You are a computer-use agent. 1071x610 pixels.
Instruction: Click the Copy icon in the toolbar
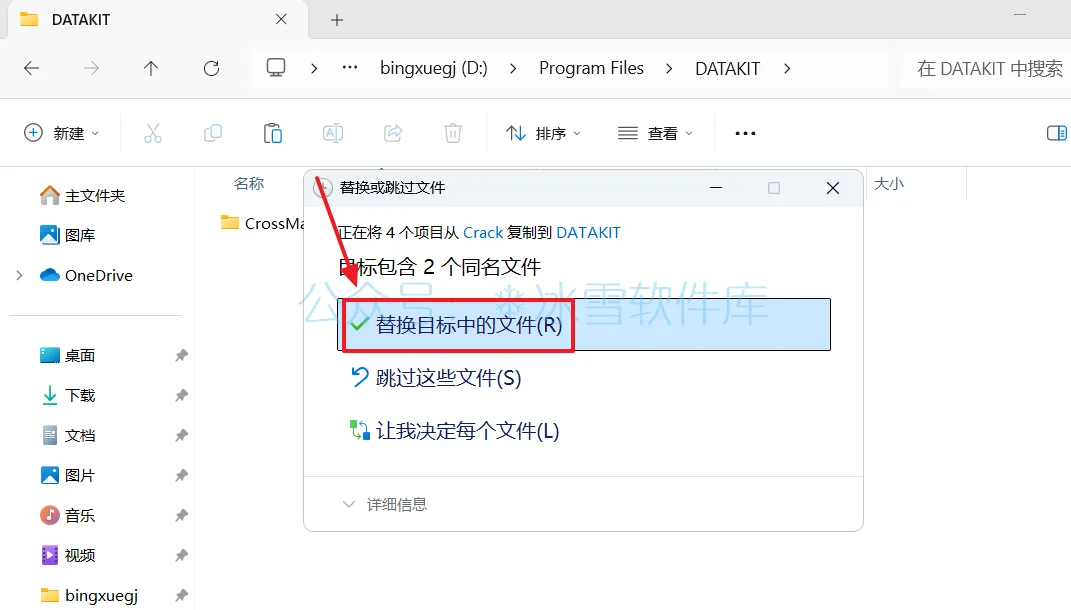(213, 133)
